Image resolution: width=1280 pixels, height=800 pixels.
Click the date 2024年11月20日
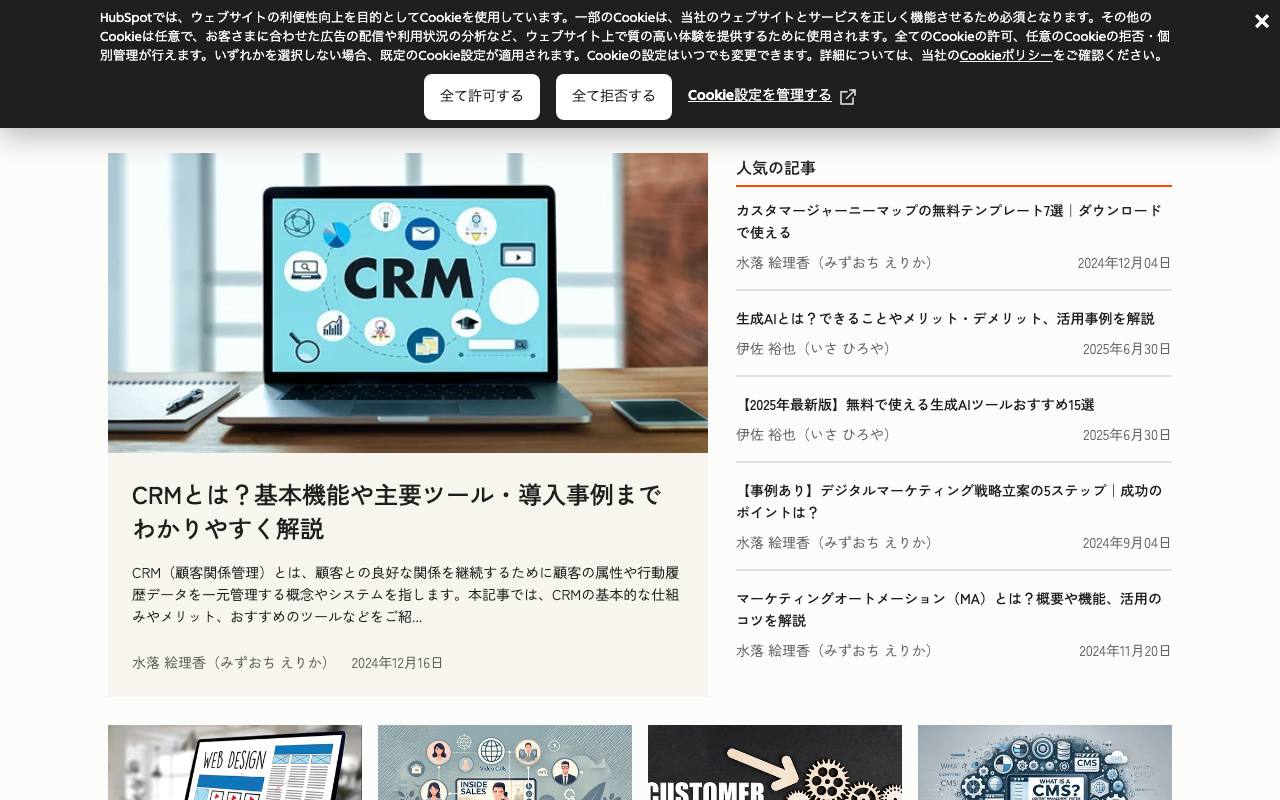(1125, 651)
